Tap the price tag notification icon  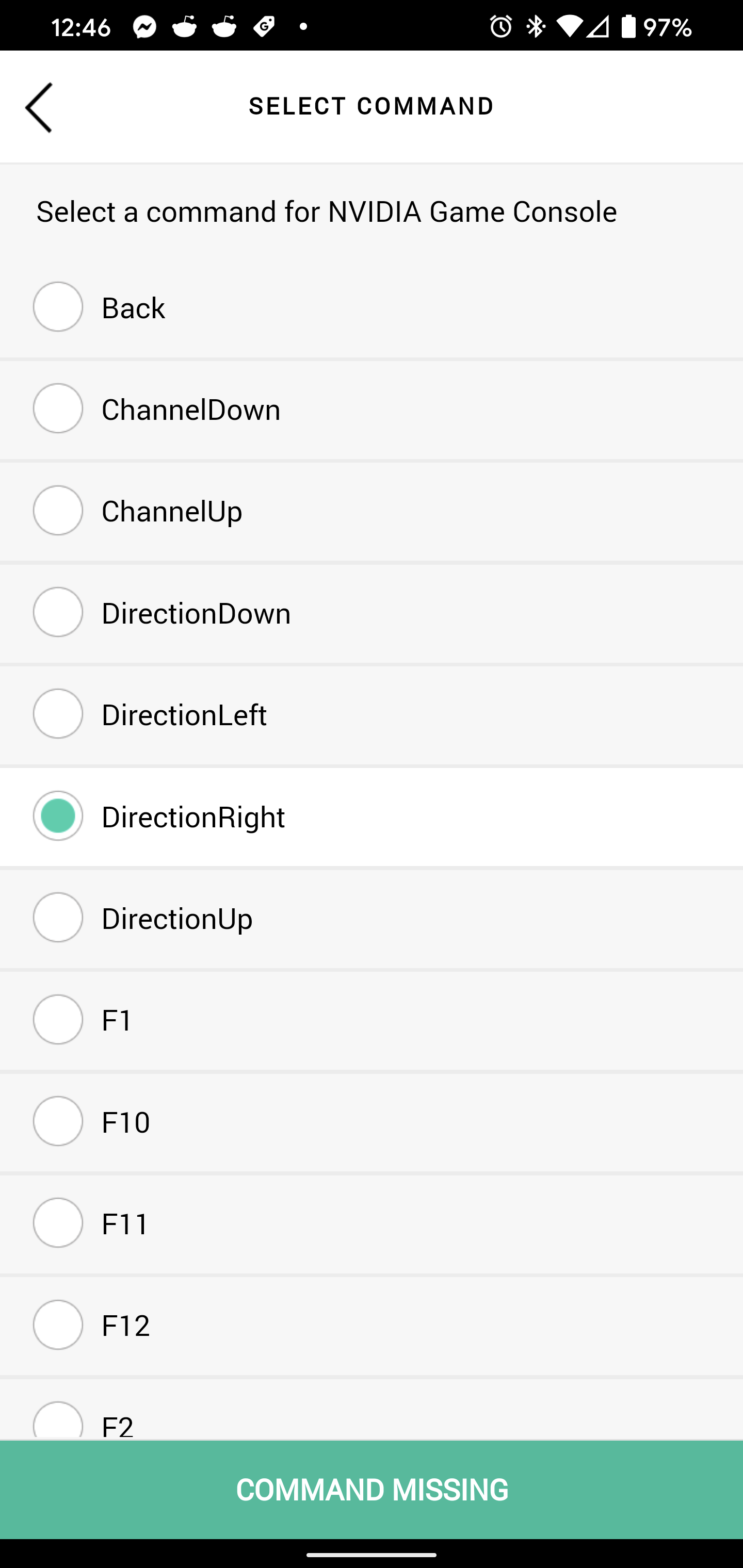pos(264,27)
